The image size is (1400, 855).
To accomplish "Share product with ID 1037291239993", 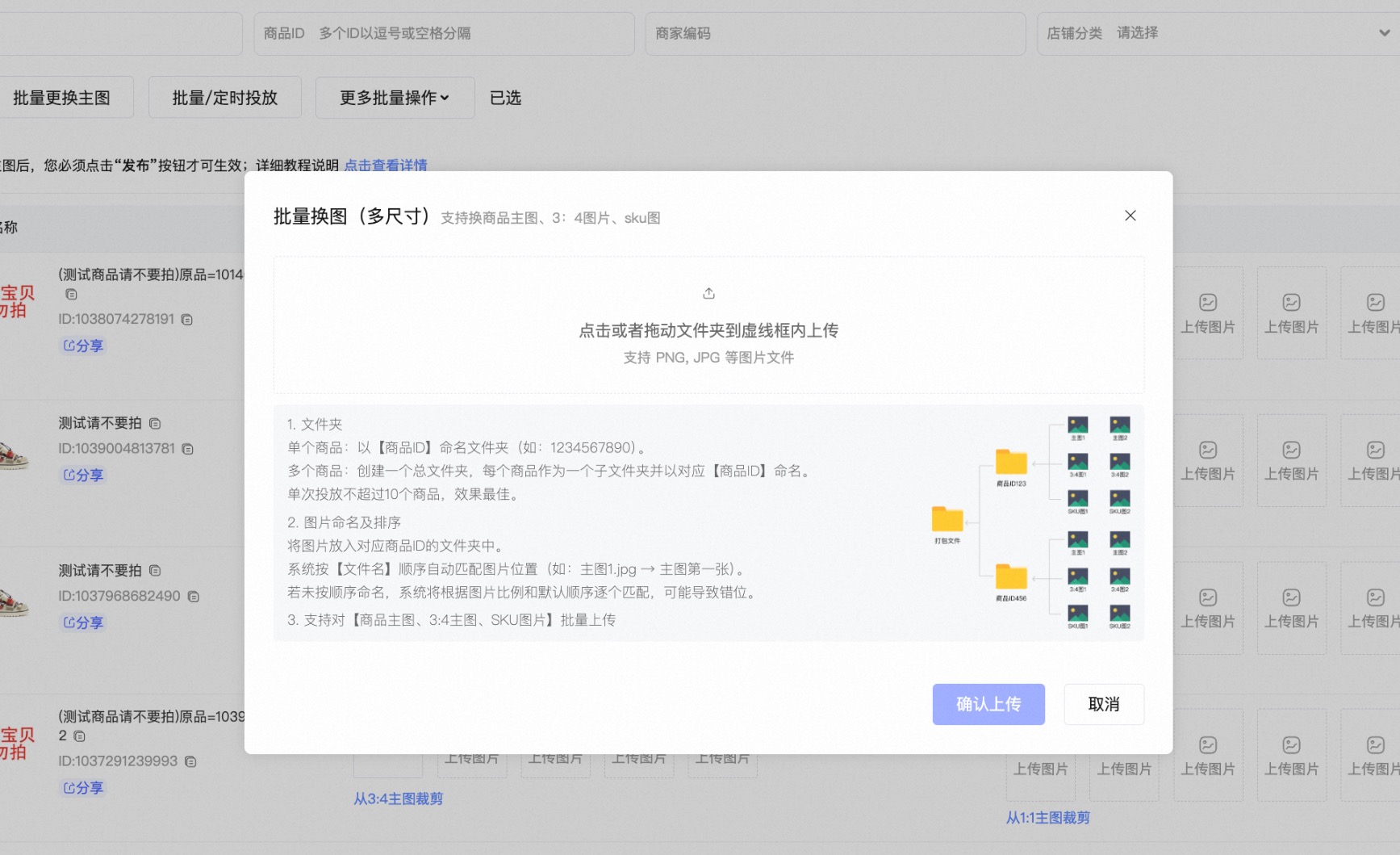I will tap(83, 787).
